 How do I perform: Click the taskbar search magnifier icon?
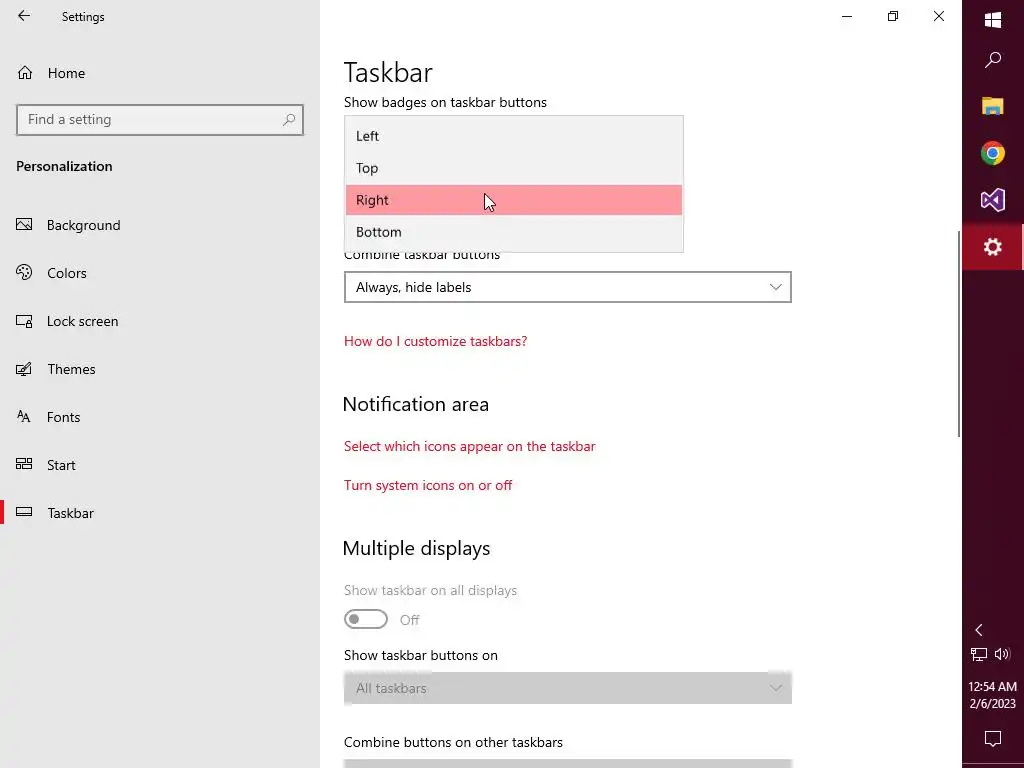coord(993,60)
